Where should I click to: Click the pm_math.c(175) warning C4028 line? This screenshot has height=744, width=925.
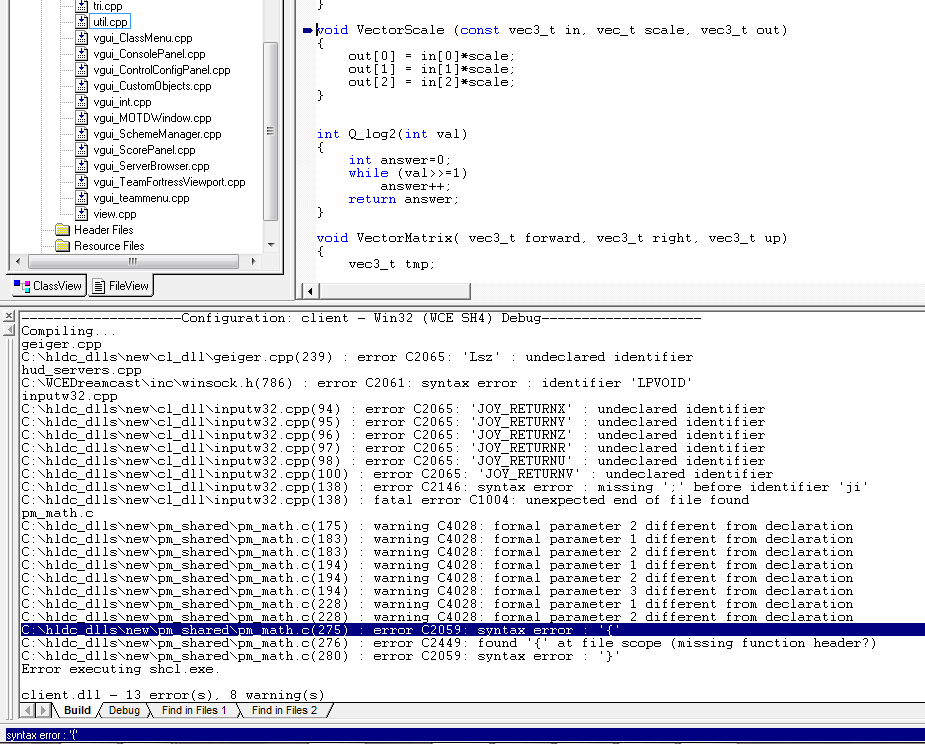437,526
